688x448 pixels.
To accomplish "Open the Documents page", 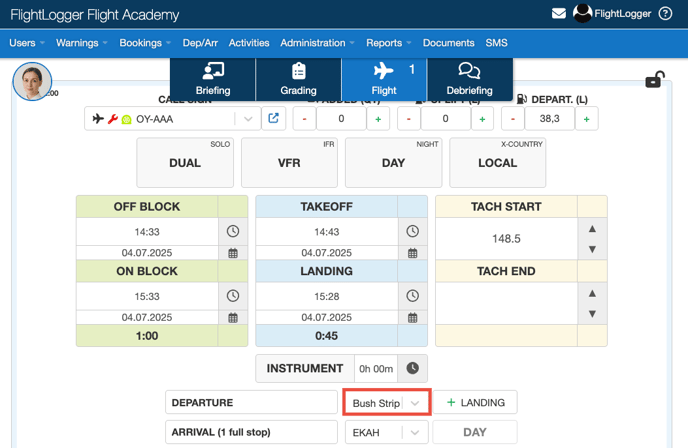I will tap(448, 43).
